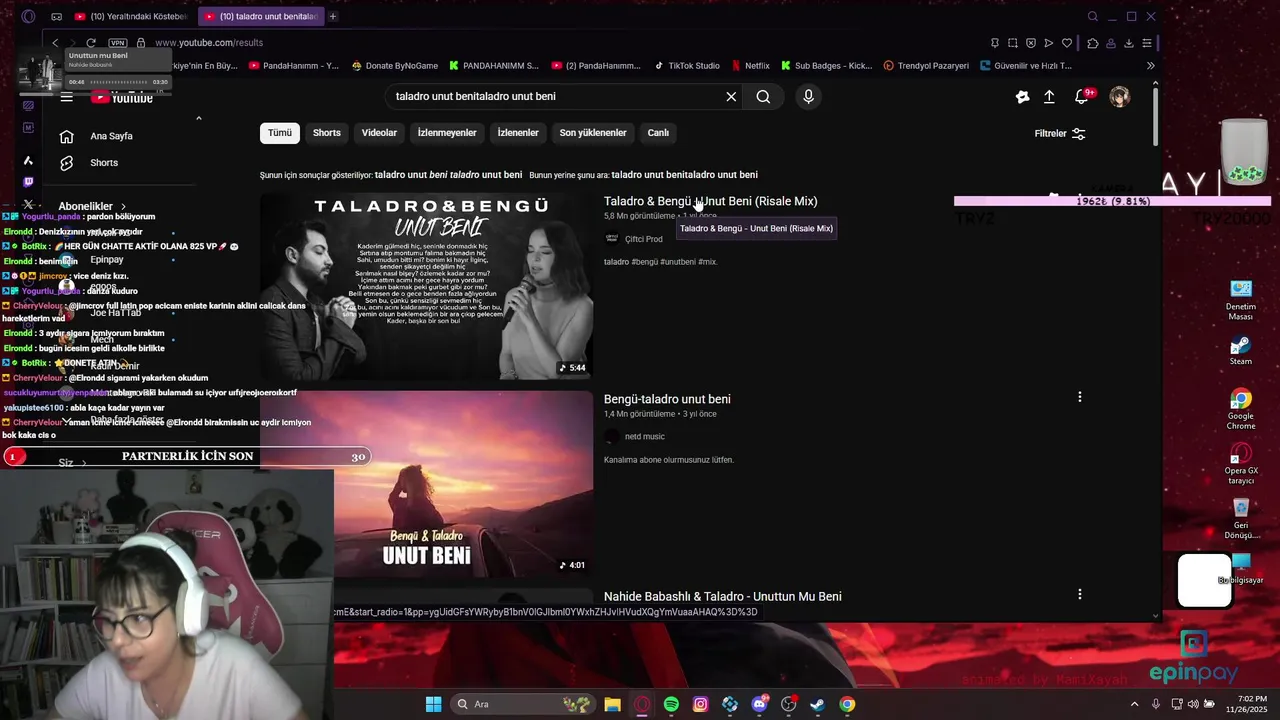Image resolution: width=1280 pixels, height=720 pixels.
Task: Open the GX Corner gamepad icon
Action: coord(56,16)
